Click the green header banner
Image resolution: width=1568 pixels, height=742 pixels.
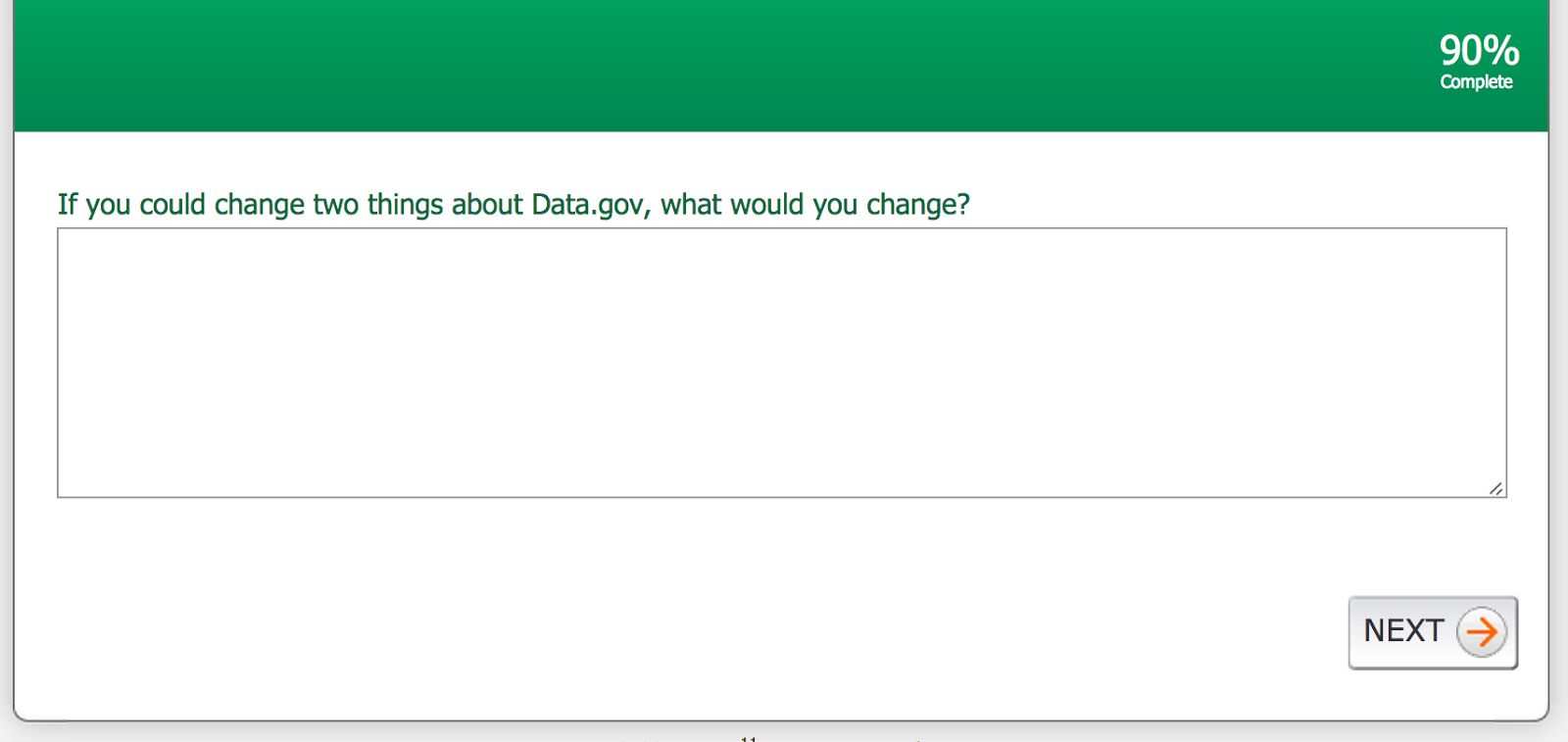[686, 66]
